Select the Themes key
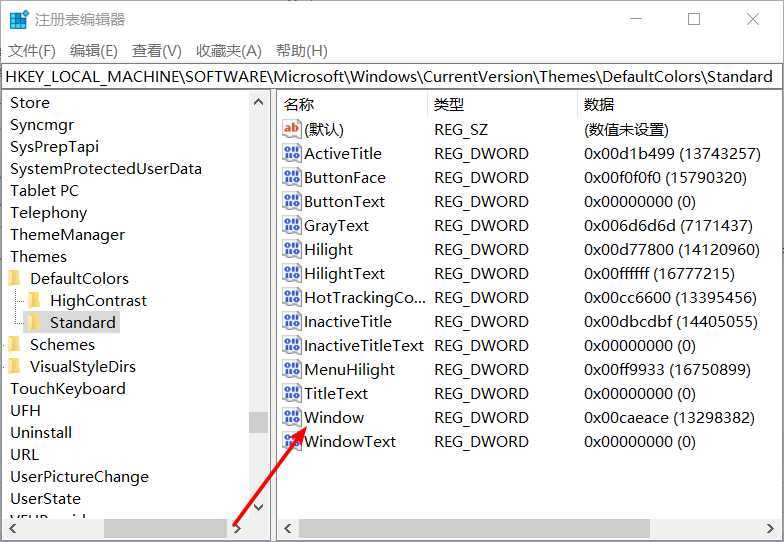Image resolution: width=784 pixels, height=542 pixels. click(x=38, y=256)
